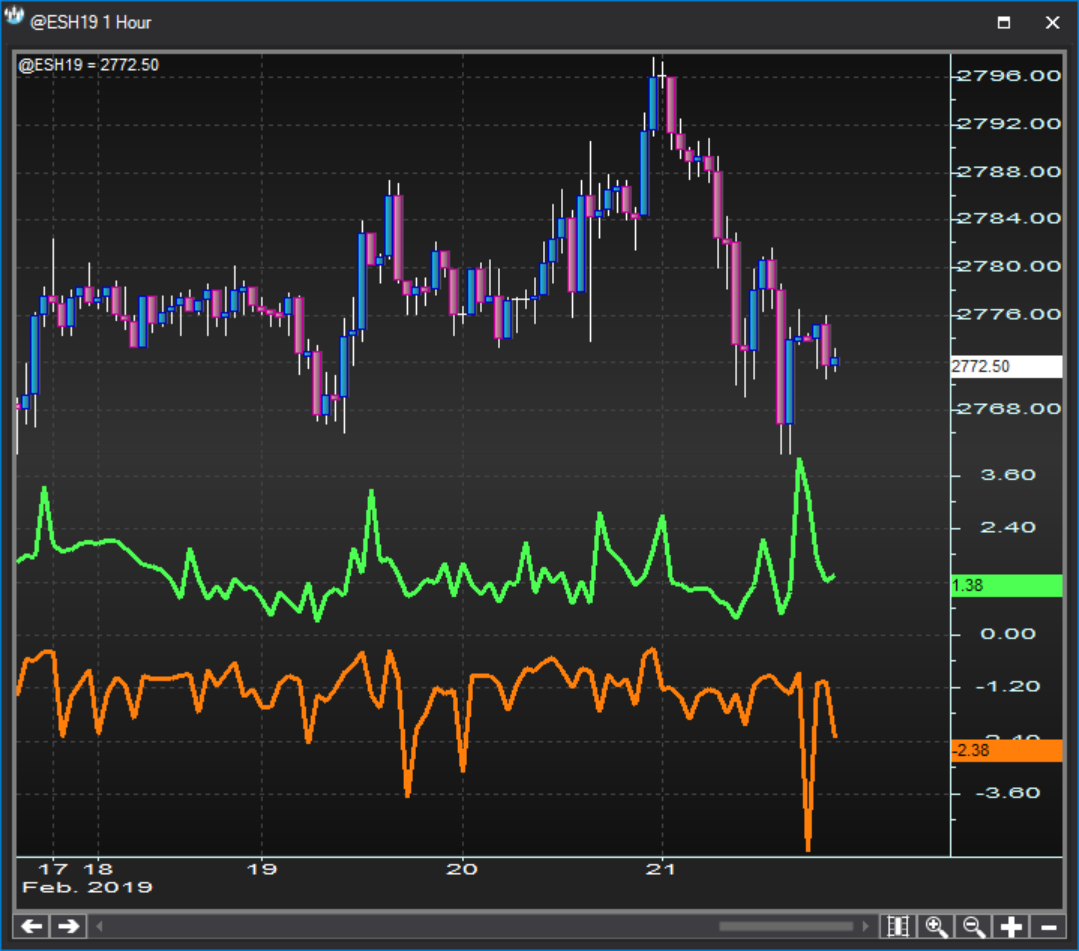Click the plus button in bottom toolbar
Screen dimensions: 1079x951
click(1012, 926)
